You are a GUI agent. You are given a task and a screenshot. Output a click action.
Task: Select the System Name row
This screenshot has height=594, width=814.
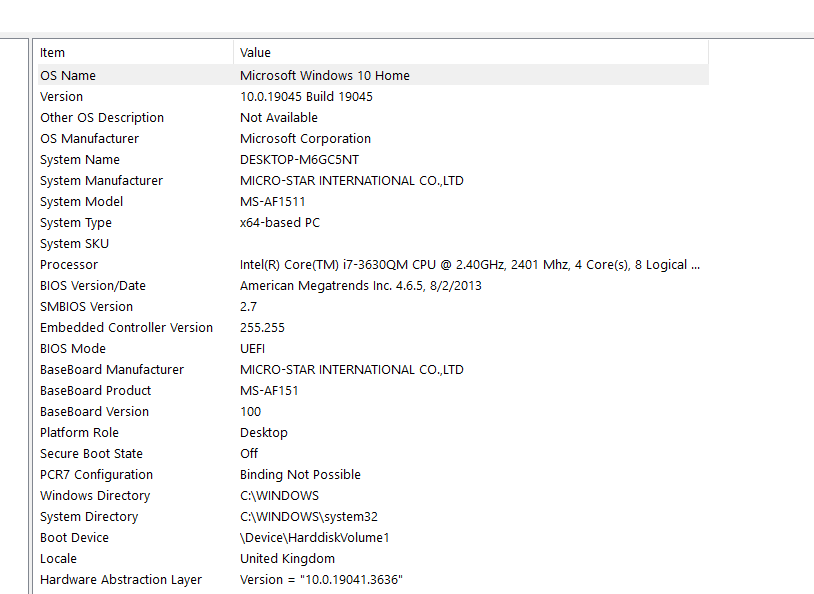pyautogui.click(x=373, y=159)
